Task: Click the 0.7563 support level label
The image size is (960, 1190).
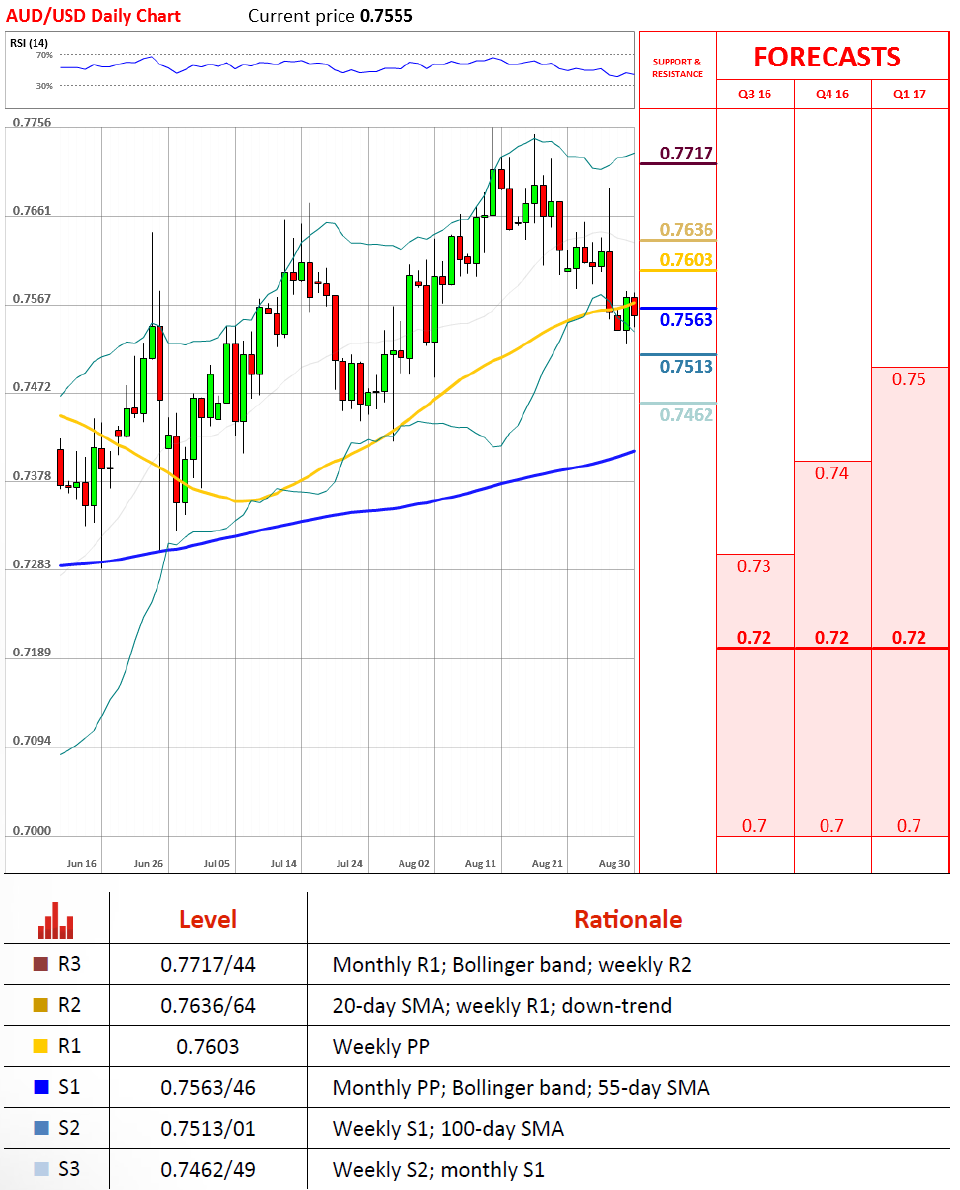Action: 685,320
